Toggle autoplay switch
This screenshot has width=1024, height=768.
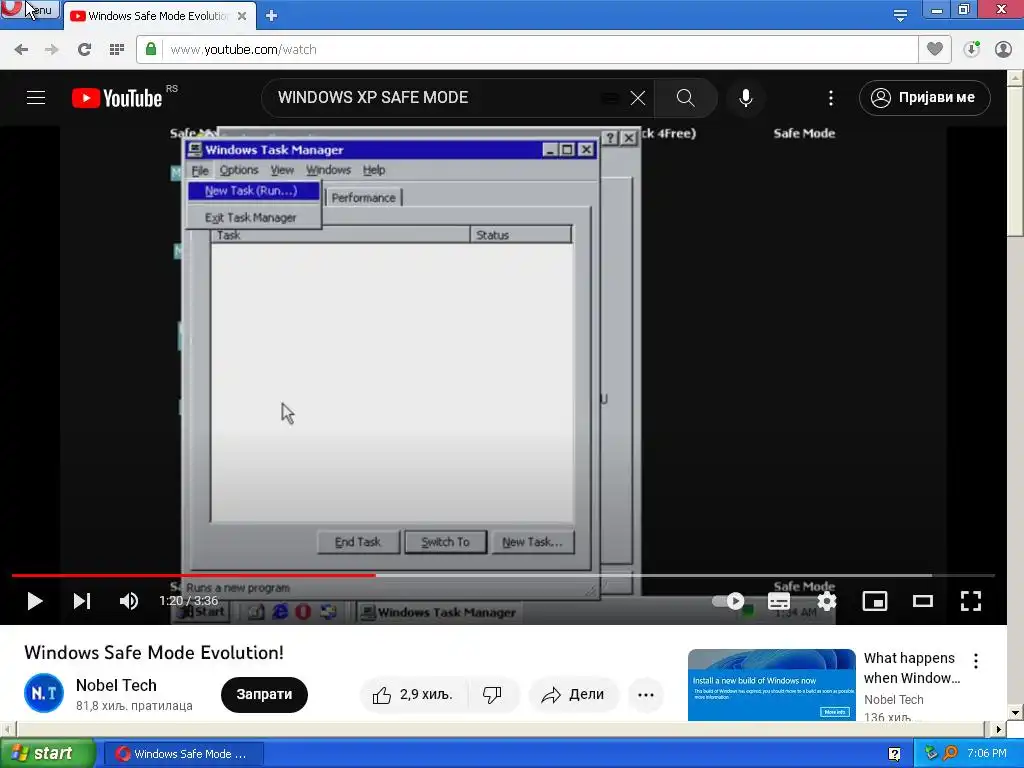click(728, 601)
